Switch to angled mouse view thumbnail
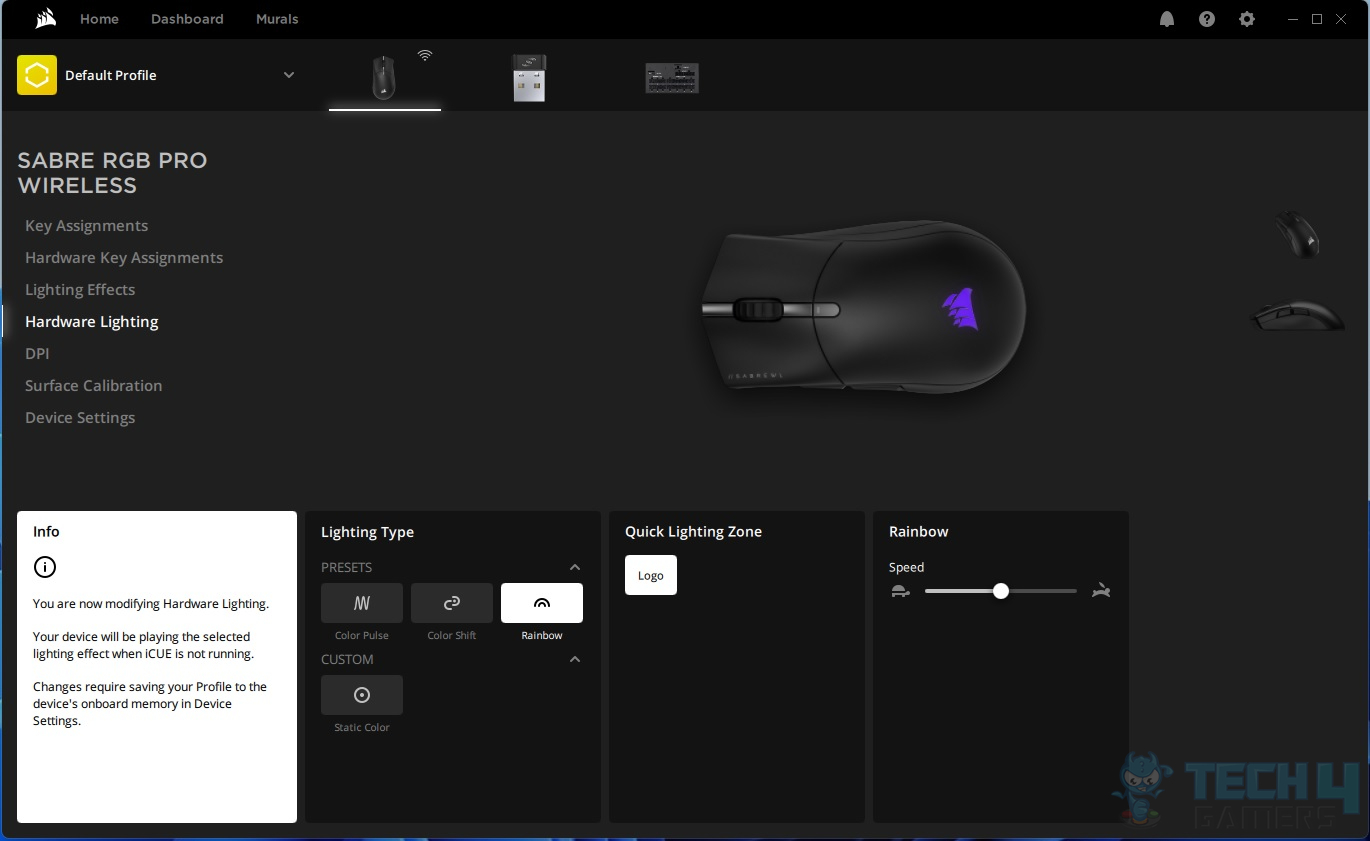Image resolution: width=1370 pixels, height=841 pixels. [x=1297, y=234]
